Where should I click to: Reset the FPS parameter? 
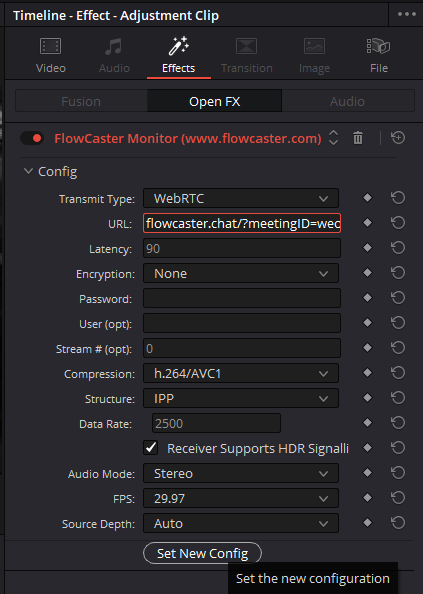[398, 498]
